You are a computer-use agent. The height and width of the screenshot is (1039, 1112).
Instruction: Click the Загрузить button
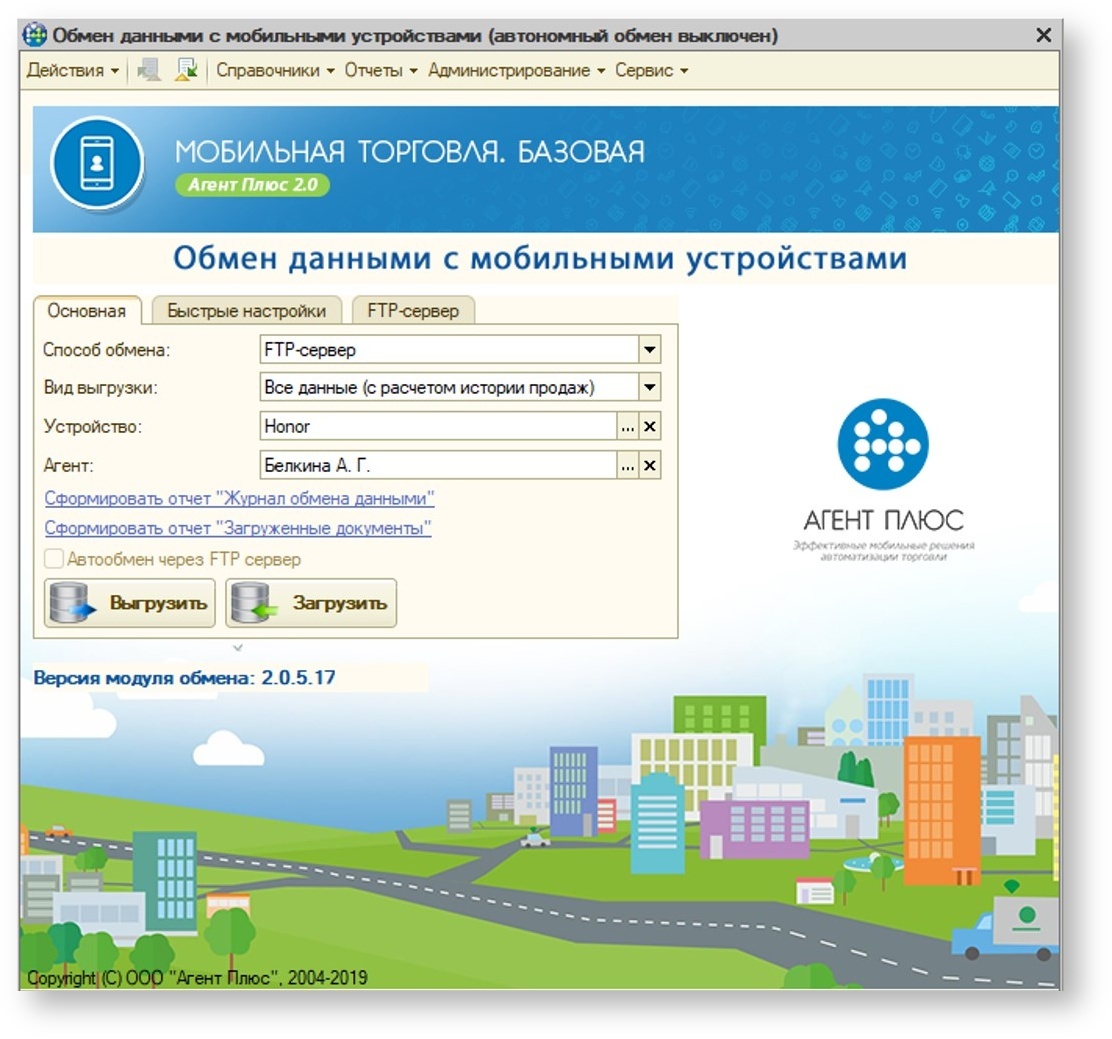point(311,603)
